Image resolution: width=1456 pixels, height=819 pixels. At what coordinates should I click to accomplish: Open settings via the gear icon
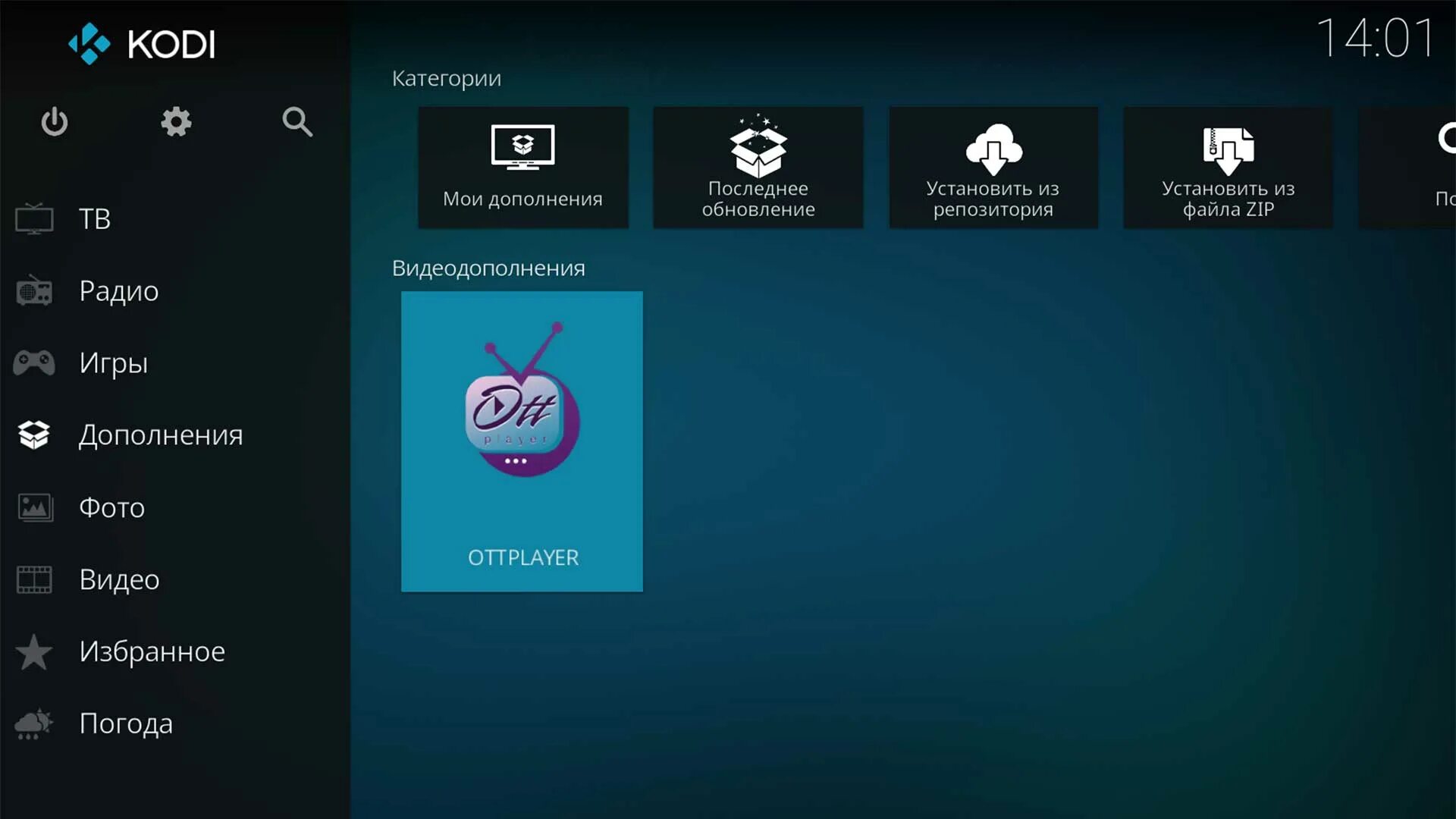pos(176,122)
